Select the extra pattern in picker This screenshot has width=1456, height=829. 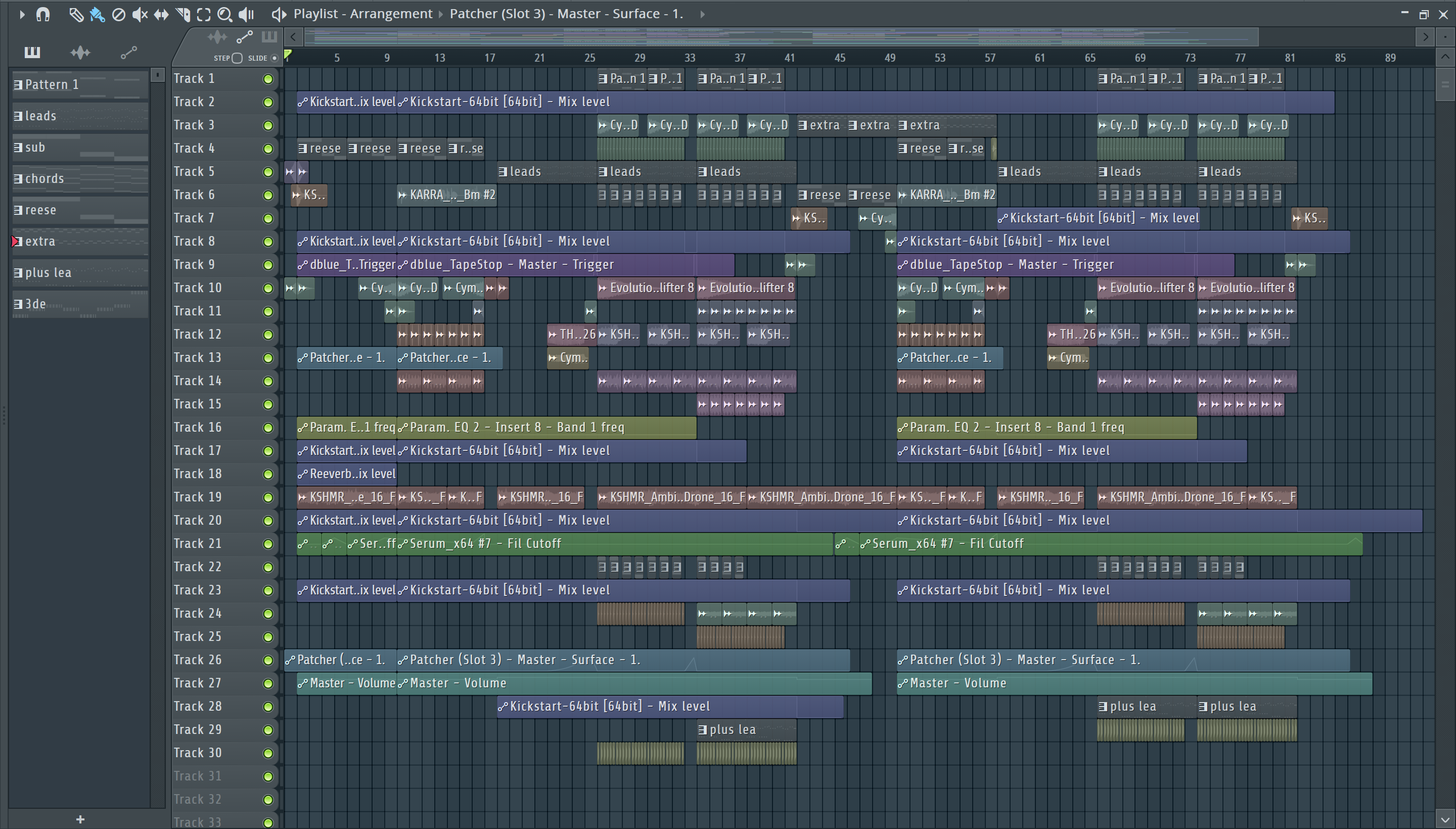pos(80,242)
